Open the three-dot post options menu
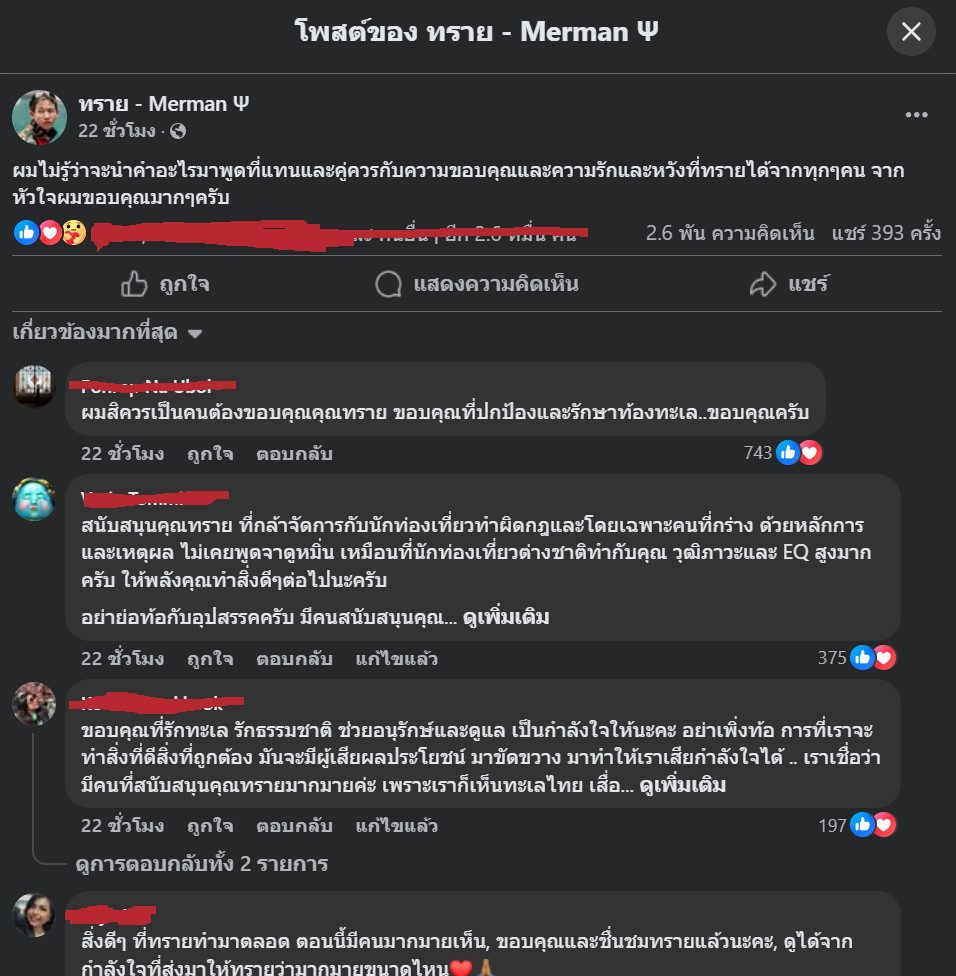The image size is (956, 976). (916, 115)
